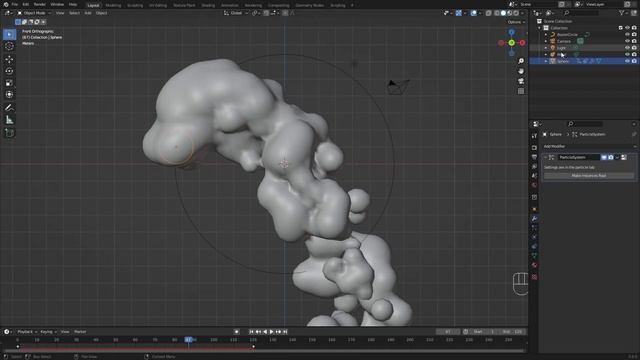Open the Material properties tab

534,265
